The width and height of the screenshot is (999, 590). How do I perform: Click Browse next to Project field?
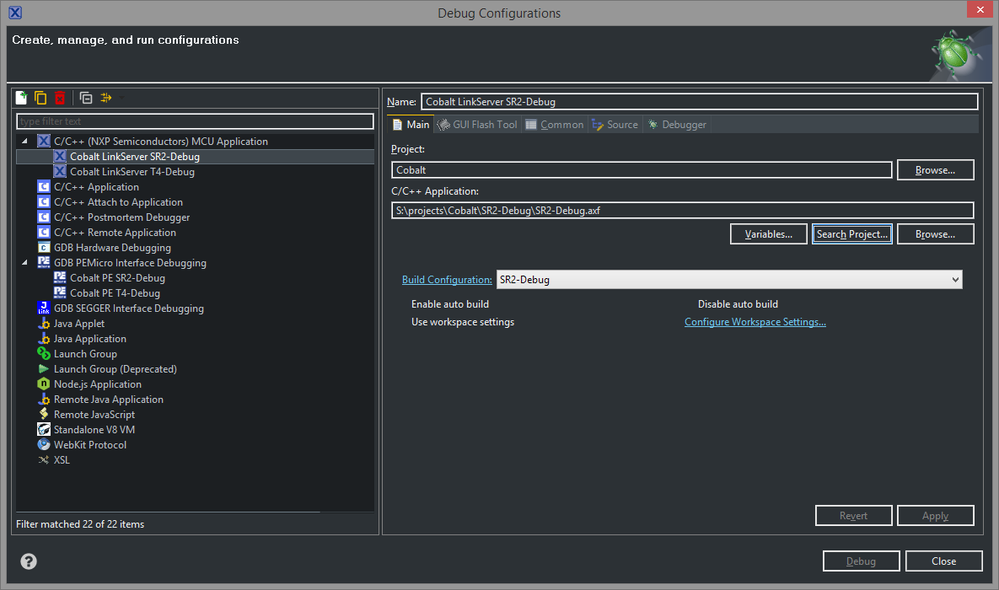pos(935,170)
